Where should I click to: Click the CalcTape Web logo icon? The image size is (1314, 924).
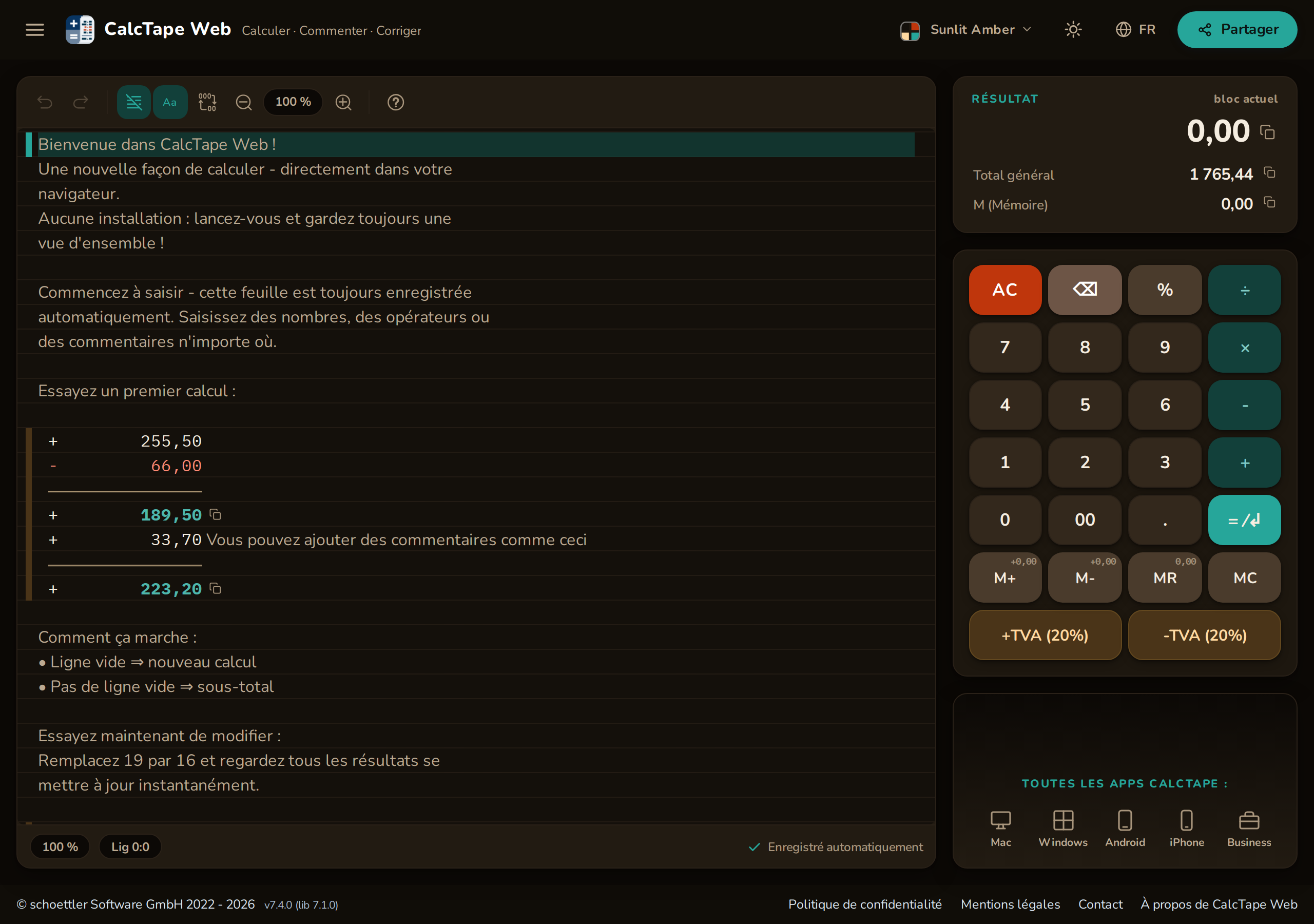[x=80, y=30]
